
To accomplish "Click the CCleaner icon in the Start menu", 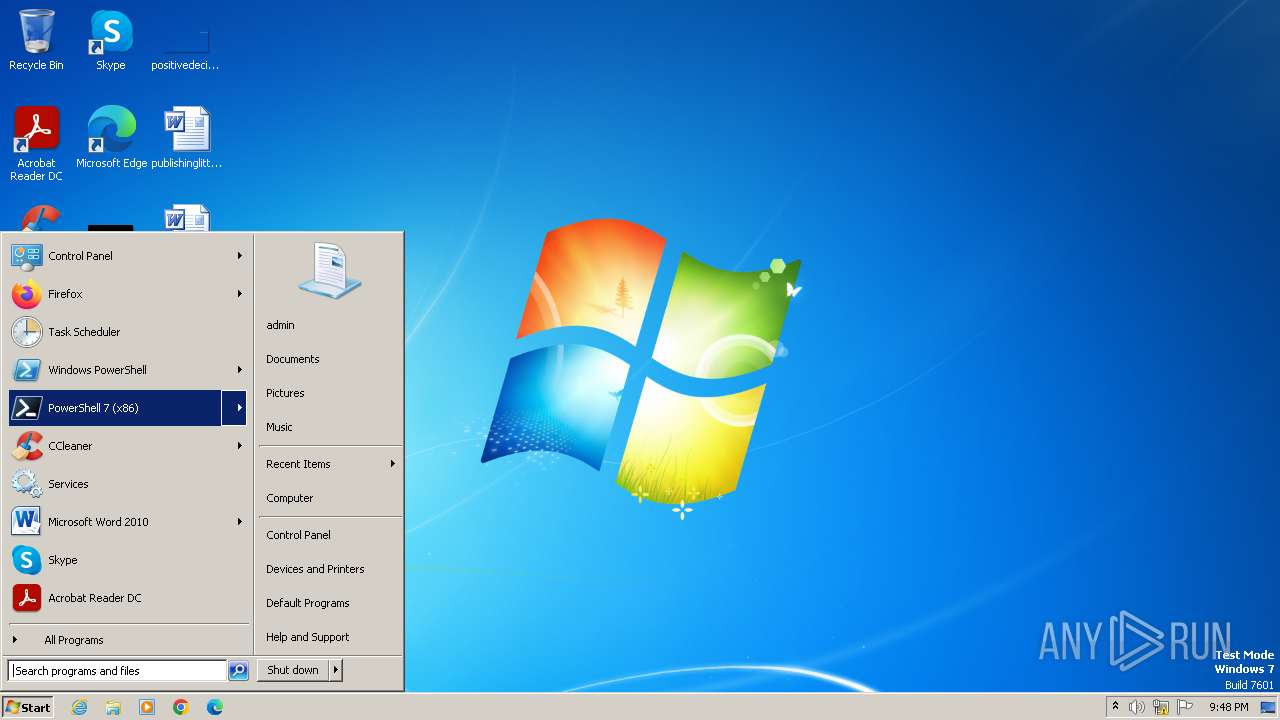I will [x=26, y=446].
